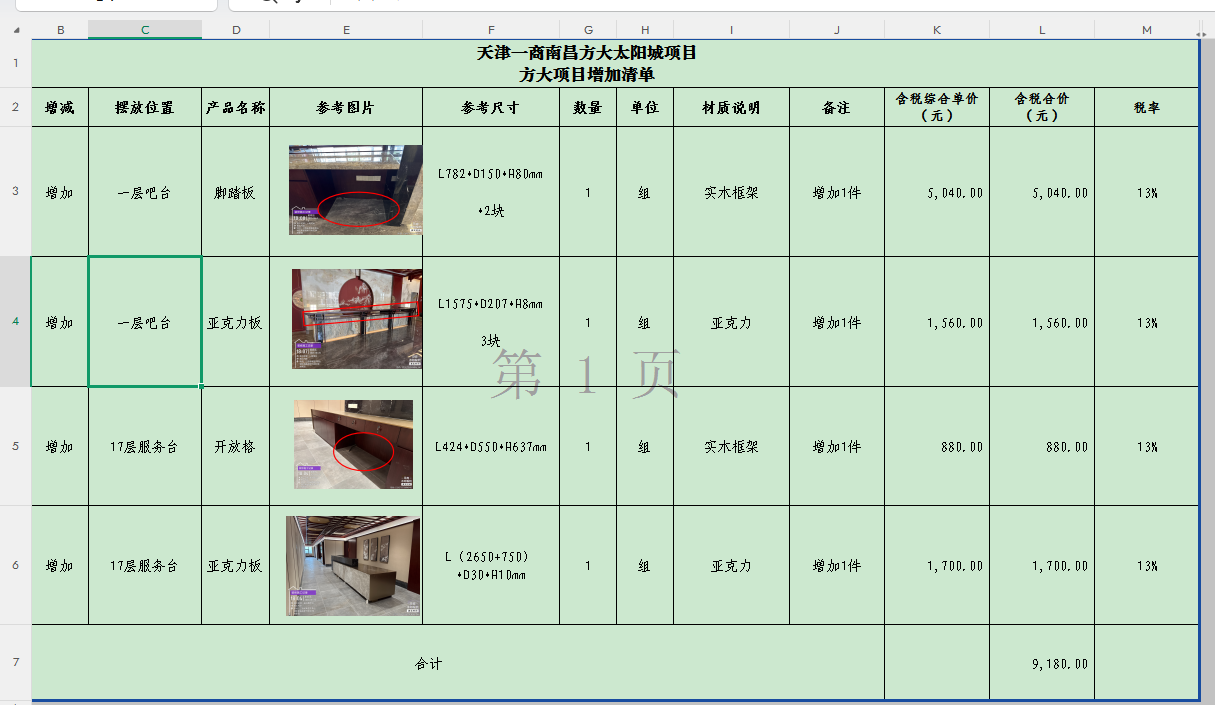Select column D header
Screen dimensions: 1215x705
[236, 30]
